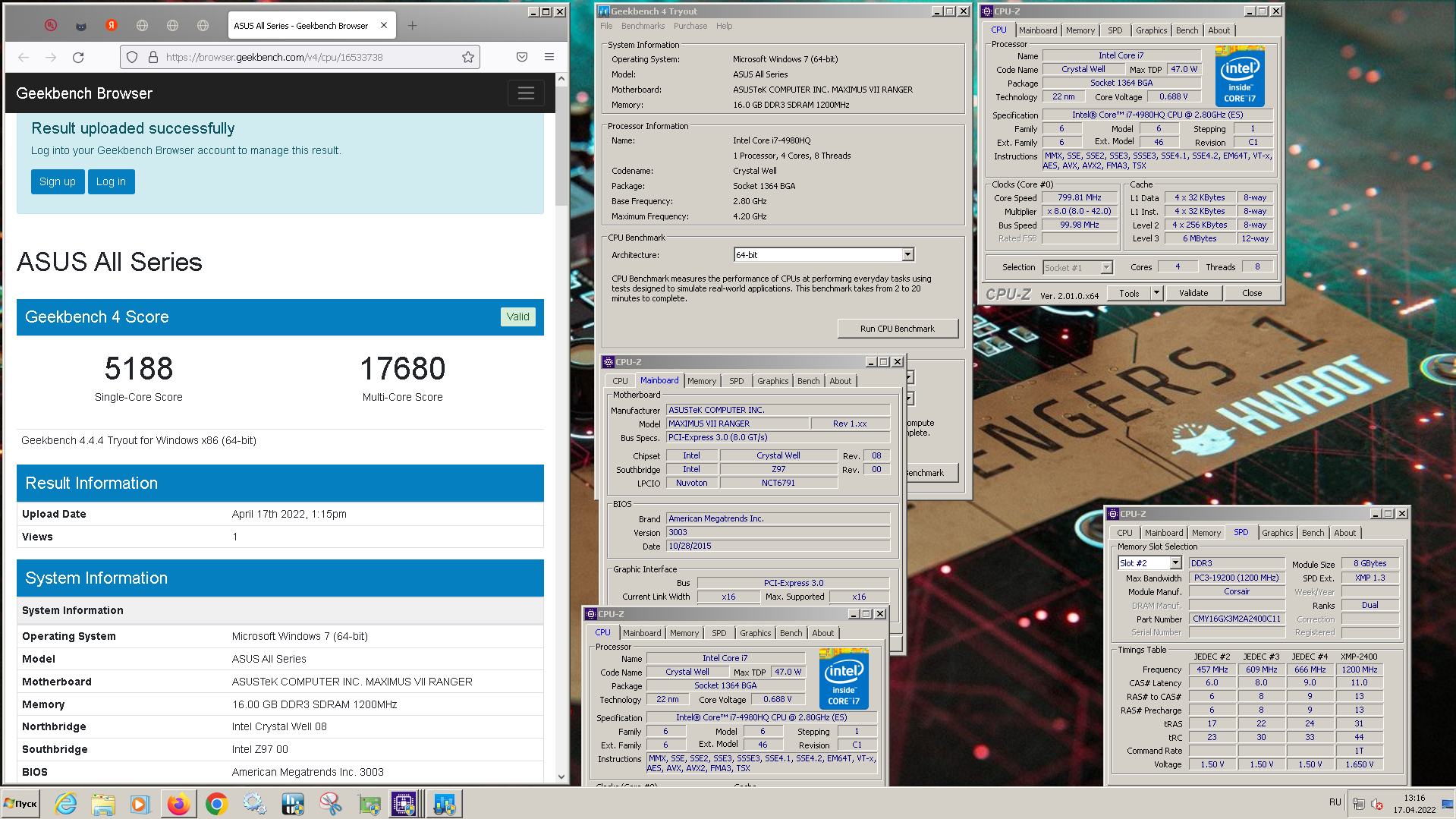Click the network icon in system tray
Image resolution: width=1456 pixels, height=819 pixels.
(1359, 804)
